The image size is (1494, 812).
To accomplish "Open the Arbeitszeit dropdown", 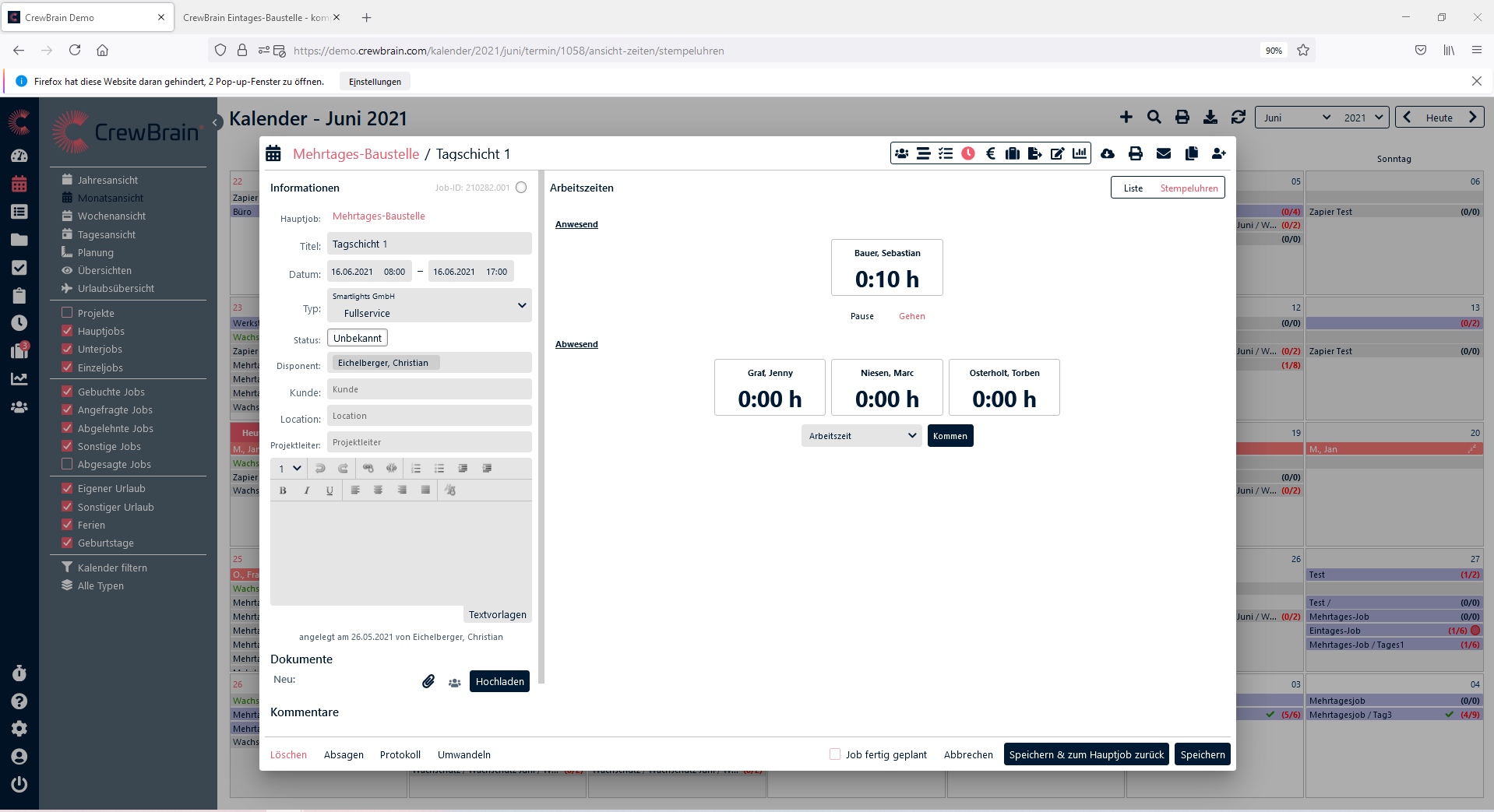I will coord(861,436).
